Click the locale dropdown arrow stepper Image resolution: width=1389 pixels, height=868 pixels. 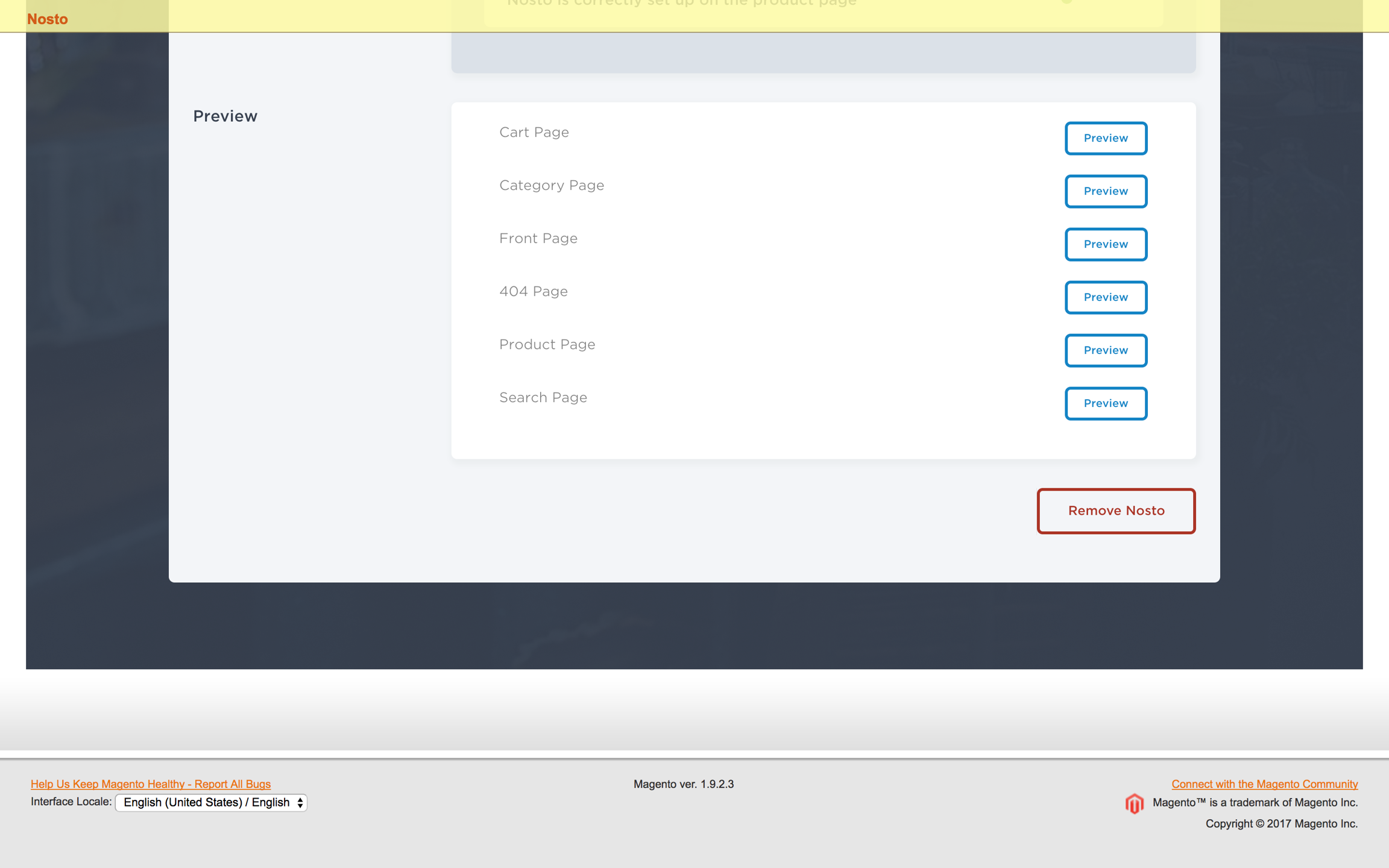click(x=300, y=802)
